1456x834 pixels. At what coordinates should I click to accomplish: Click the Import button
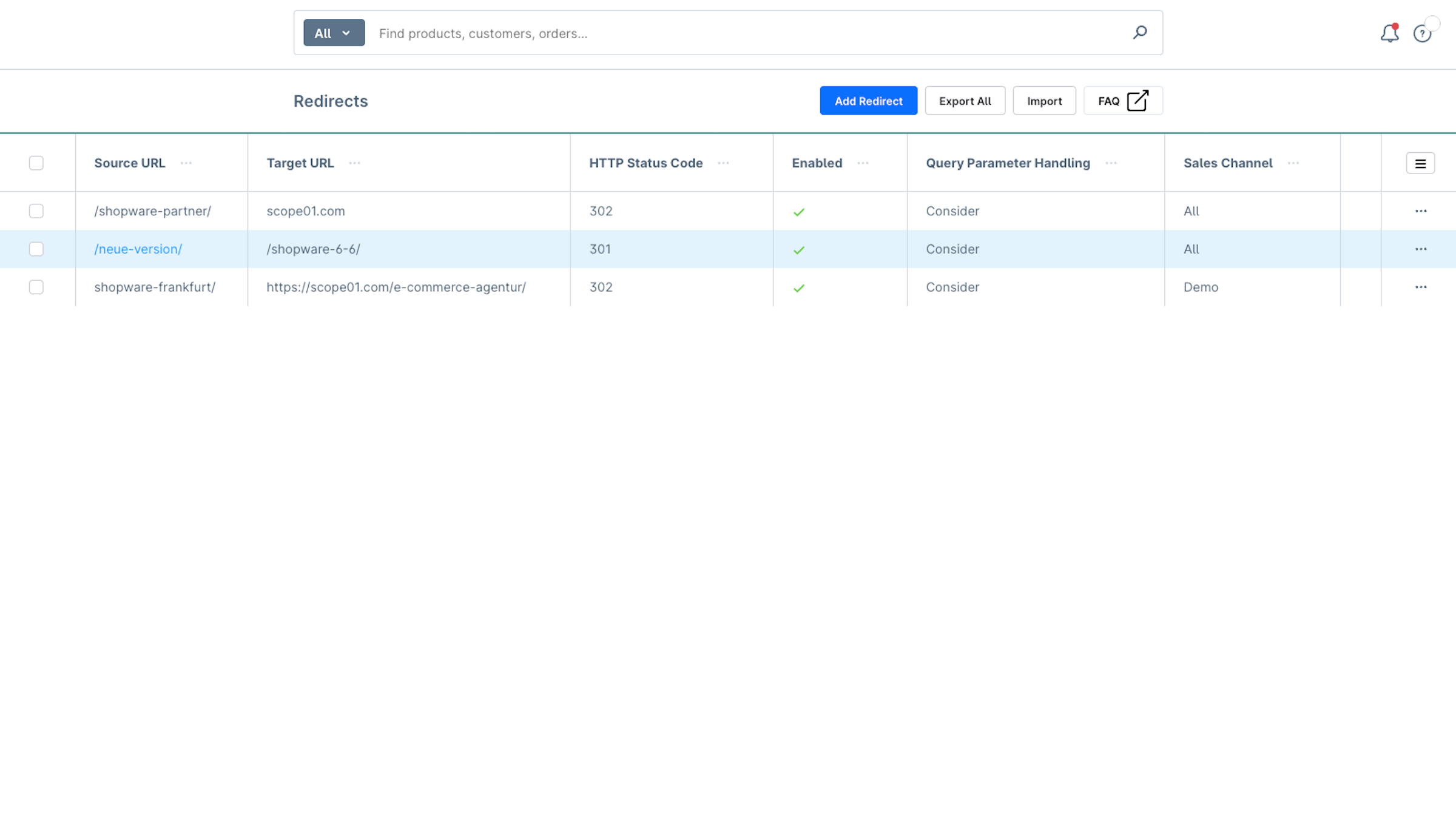(x=1044, y=101)
